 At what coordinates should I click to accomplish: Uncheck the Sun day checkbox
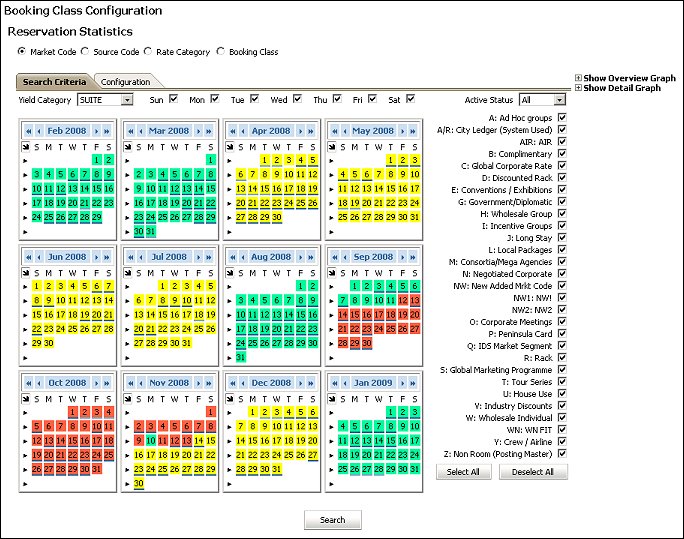click(x=173, y=99)
